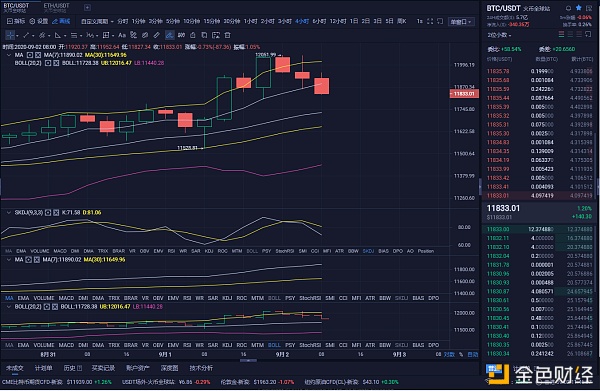Click the pop-out window icon beside fullscreen
Image resolution: width=600 pixels, height=391 pixels.
(440, 21)
